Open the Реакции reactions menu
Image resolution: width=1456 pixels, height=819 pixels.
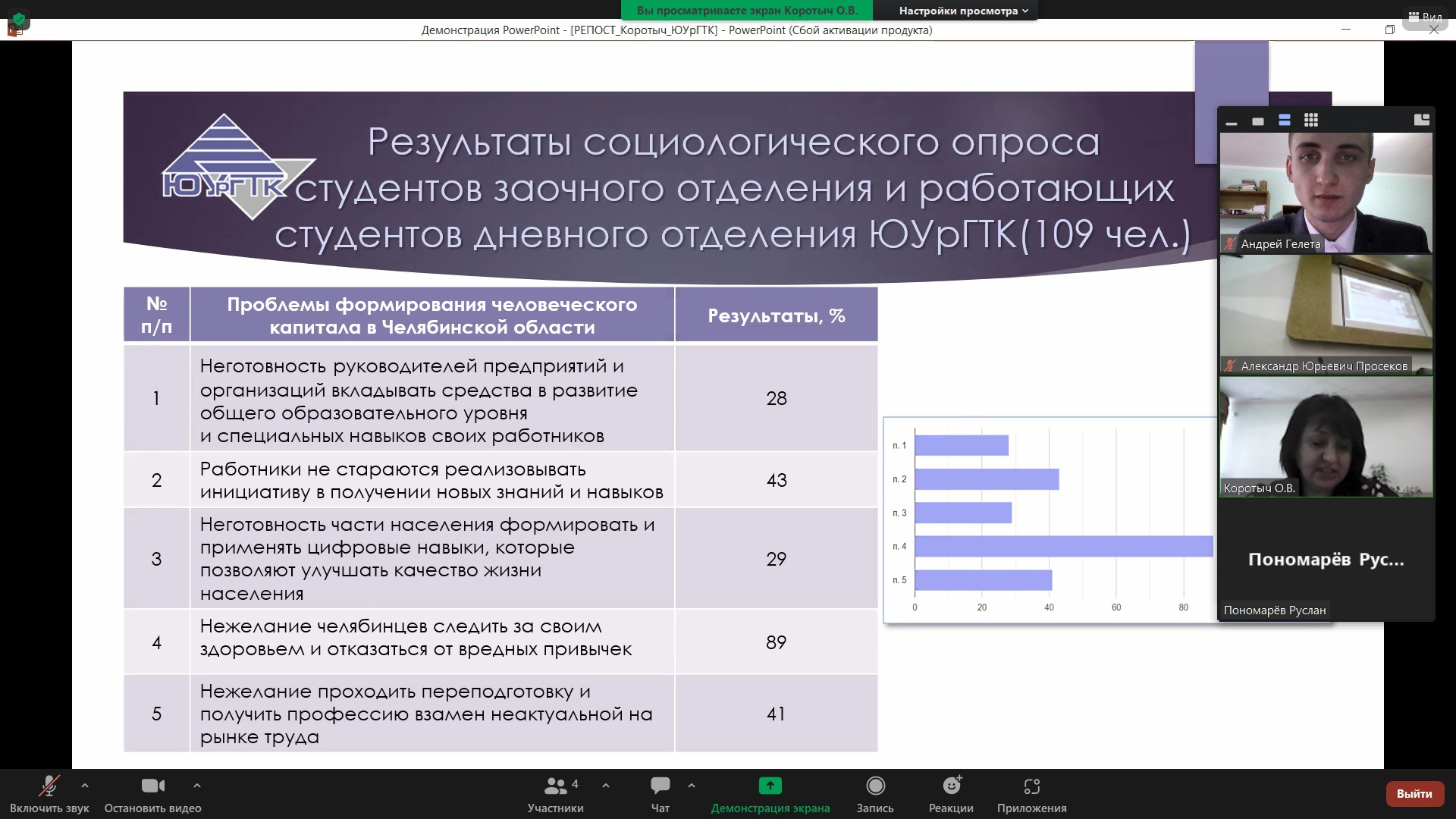[951, 794]
